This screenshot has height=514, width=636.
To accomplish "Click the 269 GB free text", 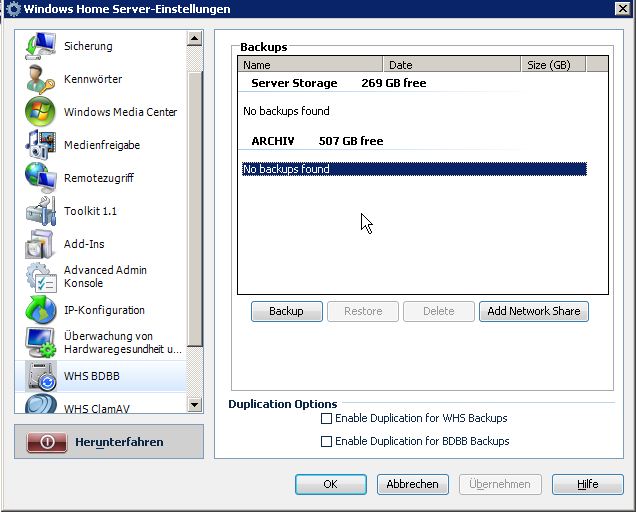I will click(x=394, y=83).
